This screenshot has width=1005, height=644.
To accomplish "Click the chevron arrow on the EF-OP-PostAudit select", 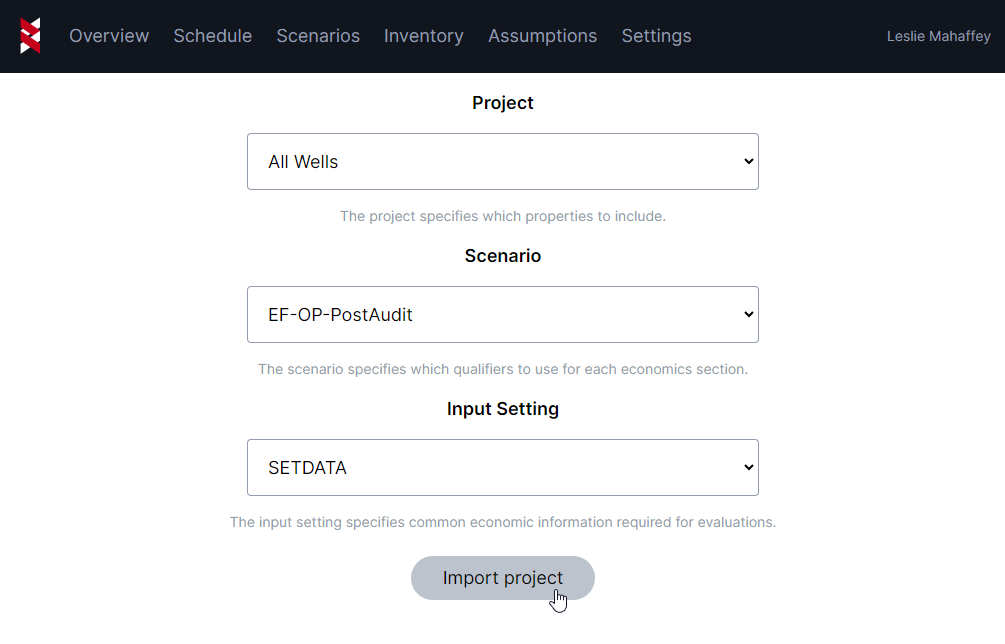I will (x=749, y=315).
